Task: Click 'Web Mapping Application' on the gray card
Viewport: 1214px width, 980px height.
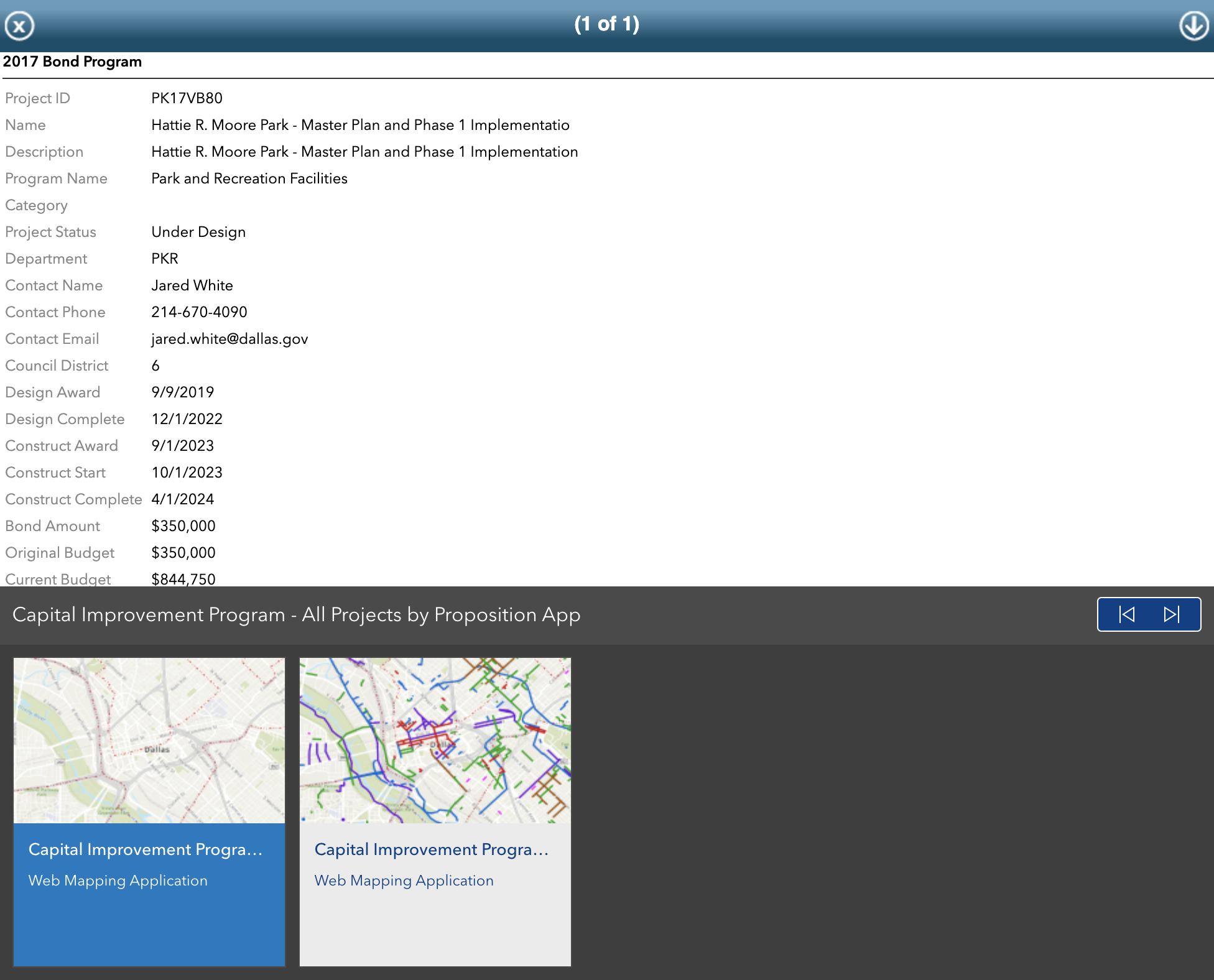Action: 404,881
